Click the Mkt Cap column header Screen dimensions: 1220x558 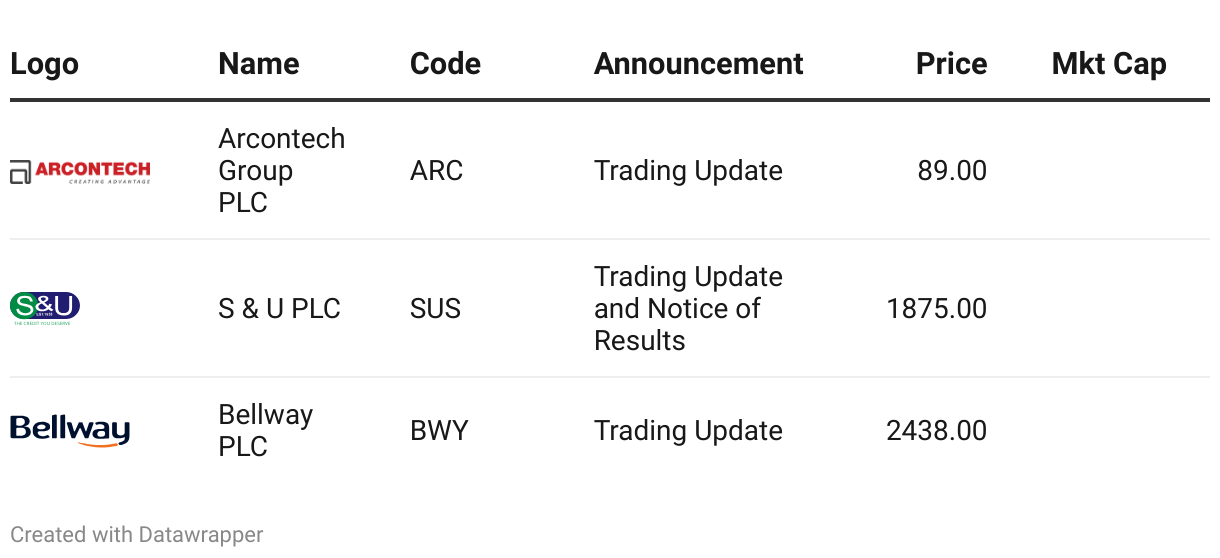(x=1109, y=64)
